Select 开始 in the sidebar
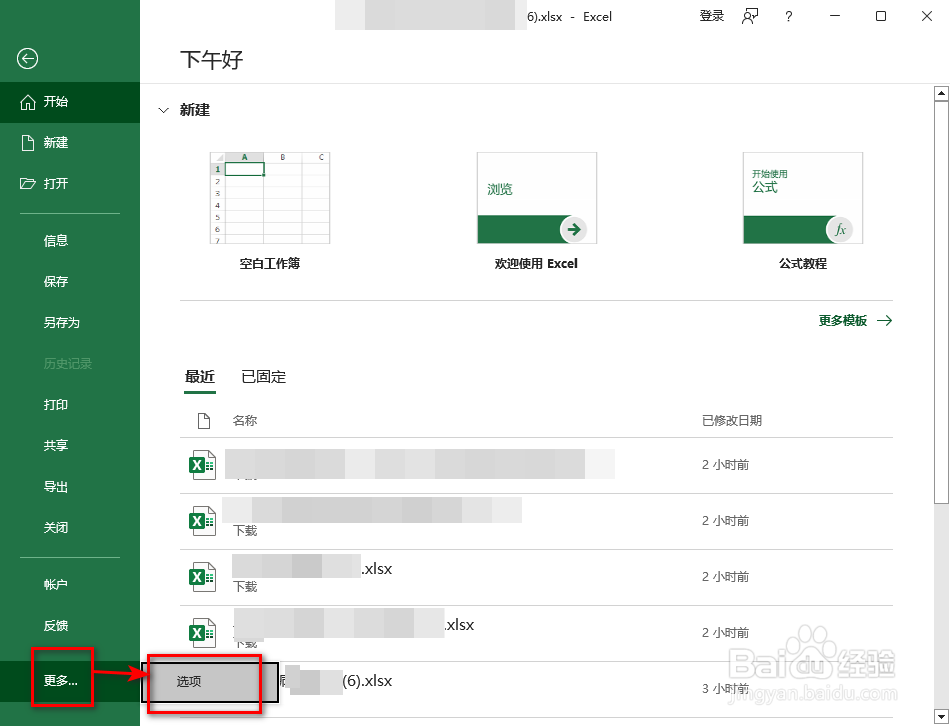 point(70,102)
